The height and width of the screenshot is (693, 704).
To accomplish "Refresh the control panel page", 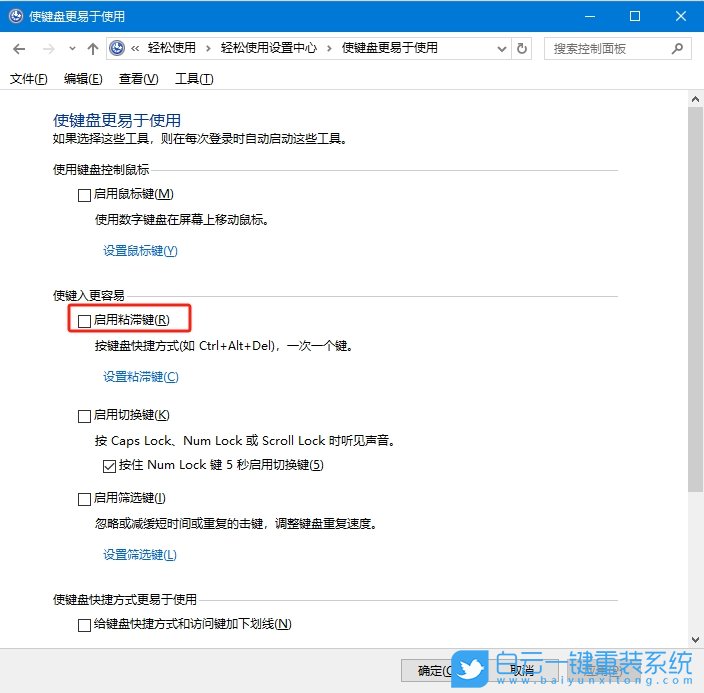I will click(x=522, y=48).
